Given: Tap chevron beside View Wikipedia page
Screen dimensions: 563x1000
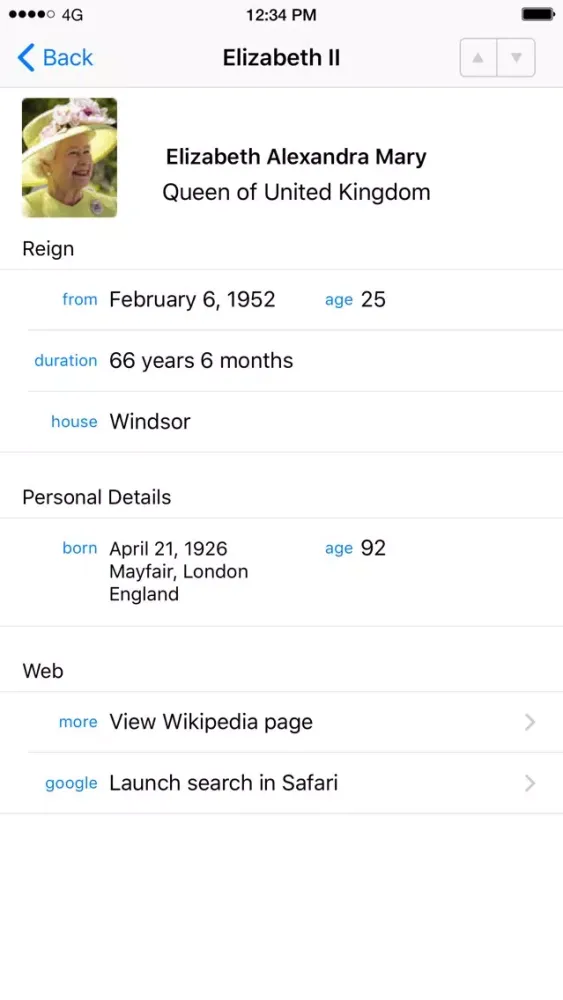Looking at the screenshot, I should tap(530, 722).
